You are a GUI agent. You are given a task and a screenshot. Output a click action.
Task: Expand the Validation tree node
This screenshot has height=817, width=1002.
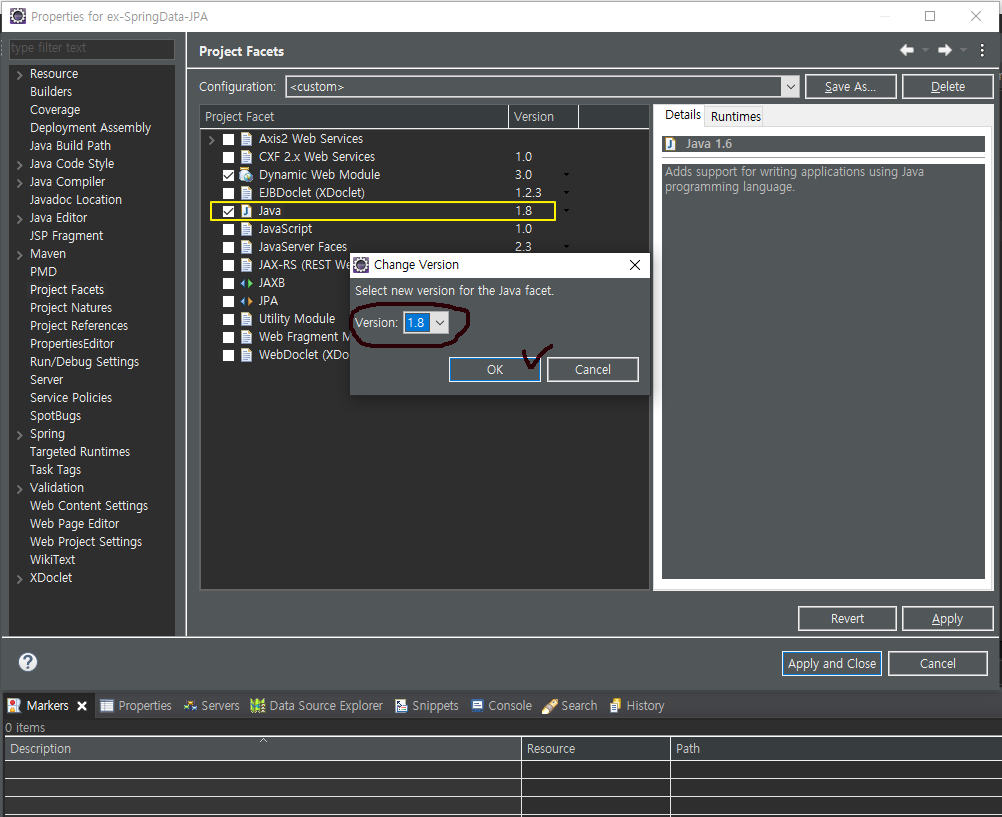coord(19,488)
